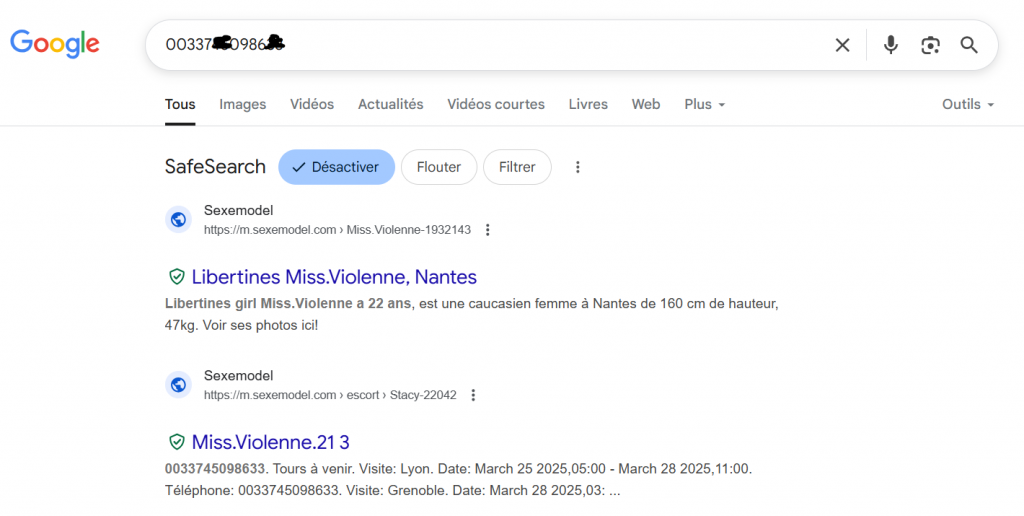Open three-dot menu next to SafeSearch filters

pyautogui.click(x=577, y=167)
